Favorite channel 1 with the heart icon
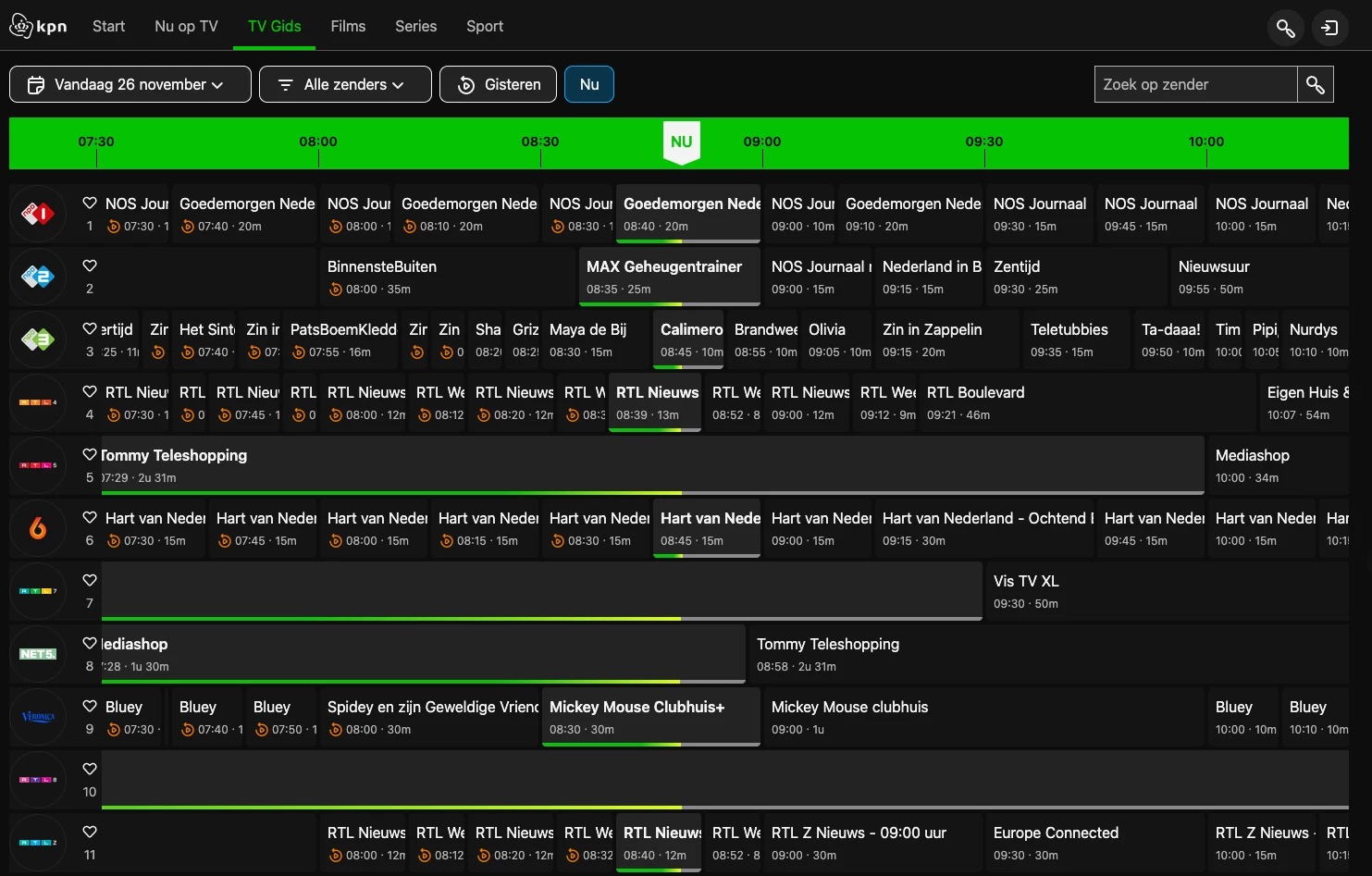Screen dimensions: 1372x876 (x=90, y=203)
